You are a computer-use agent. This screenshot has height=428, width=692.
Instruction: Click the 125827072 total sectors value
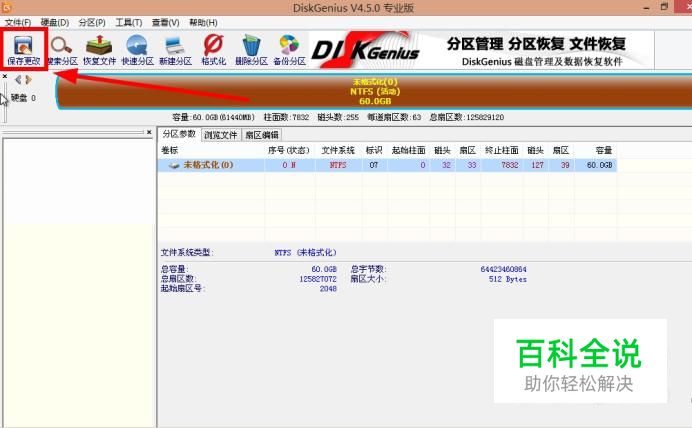pyautogui.click(x=318, y=279)
